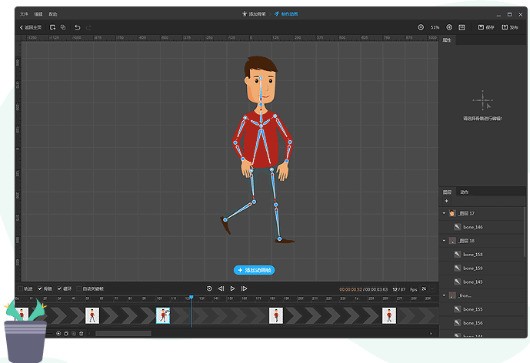Viewport: 530px width, 363px height.
Task: Select the bone_145 row
Action: click(482, 282)
